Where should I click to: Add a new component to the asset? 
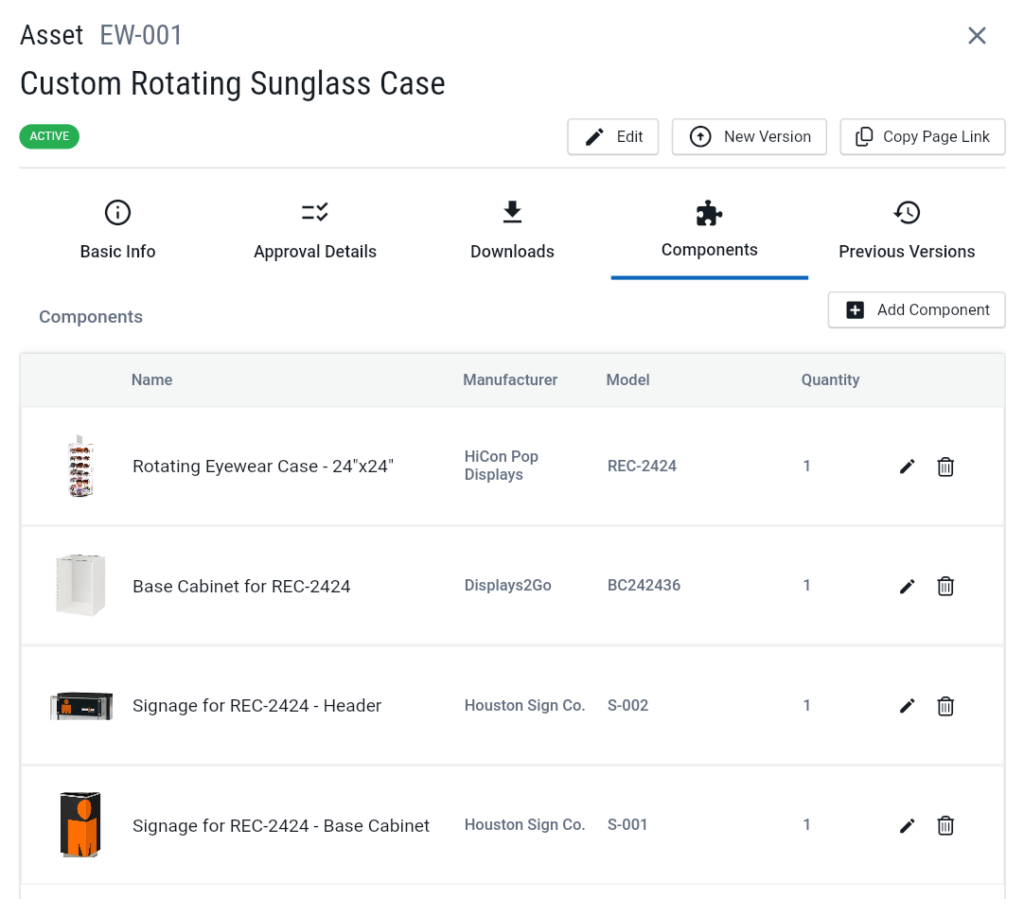(916, 310)
